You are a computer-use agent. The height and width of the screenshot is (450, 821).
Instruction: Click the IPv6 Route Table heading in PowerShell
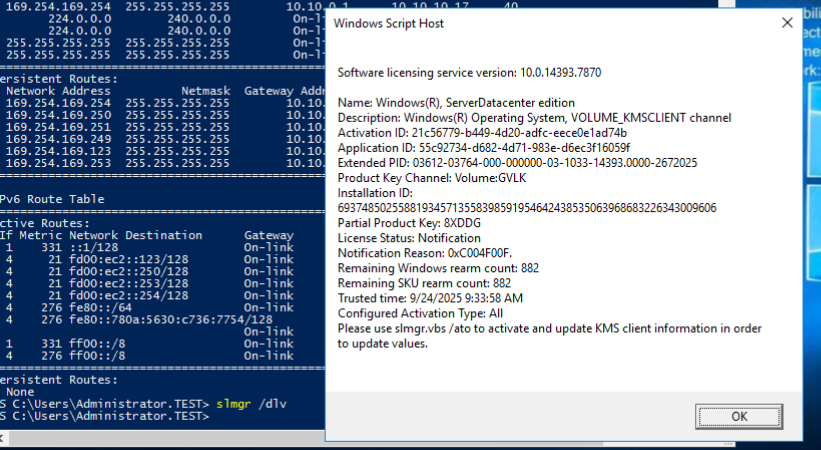point(52,199)
